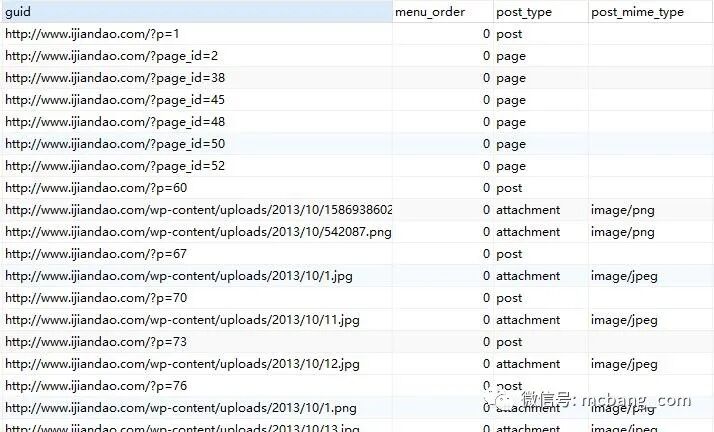Select the post_type column header
The width and height of the screenshot is (714, 432).
point(541,11)
